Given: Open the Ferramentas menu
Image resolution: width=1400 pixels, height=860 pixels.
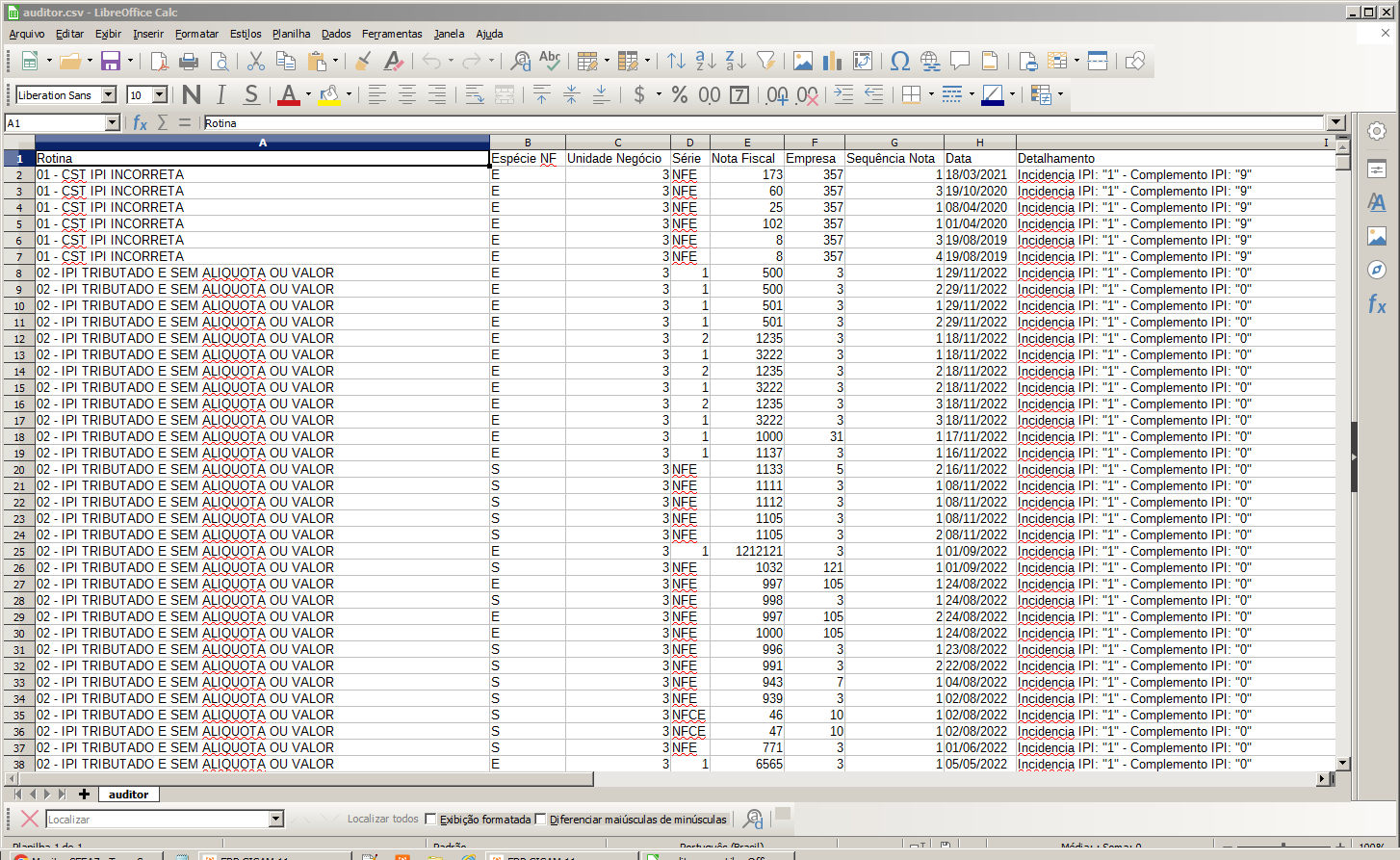Looking at the screenshot, I should pyautogui.click(x=392, y=34).
